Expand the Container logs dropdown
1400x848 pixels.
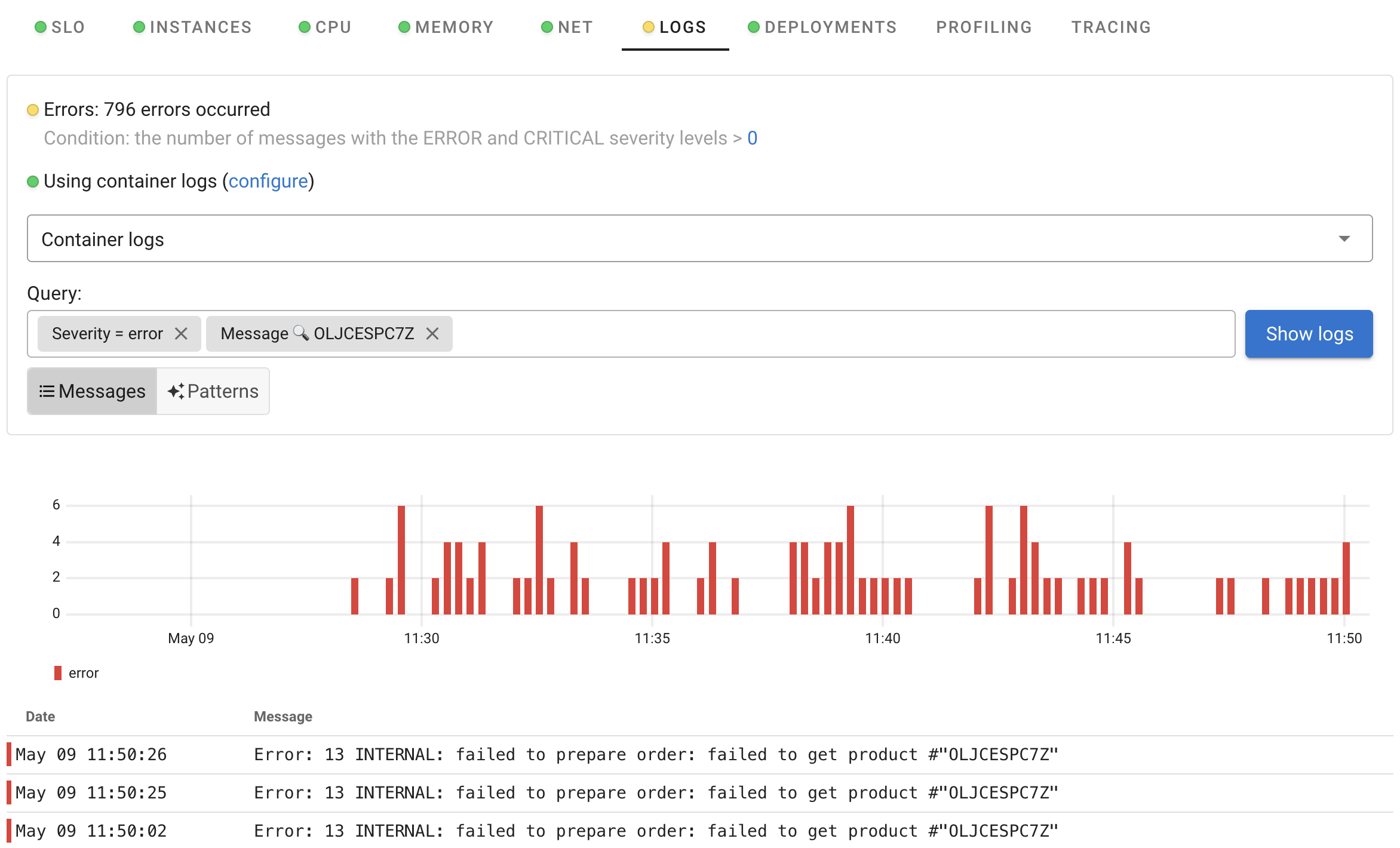pos(699,238)
